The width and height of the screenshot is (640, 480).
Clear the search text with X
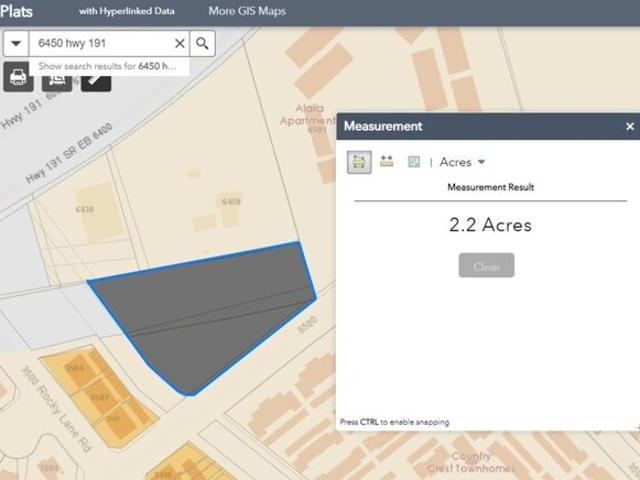(x=180, y=44)
